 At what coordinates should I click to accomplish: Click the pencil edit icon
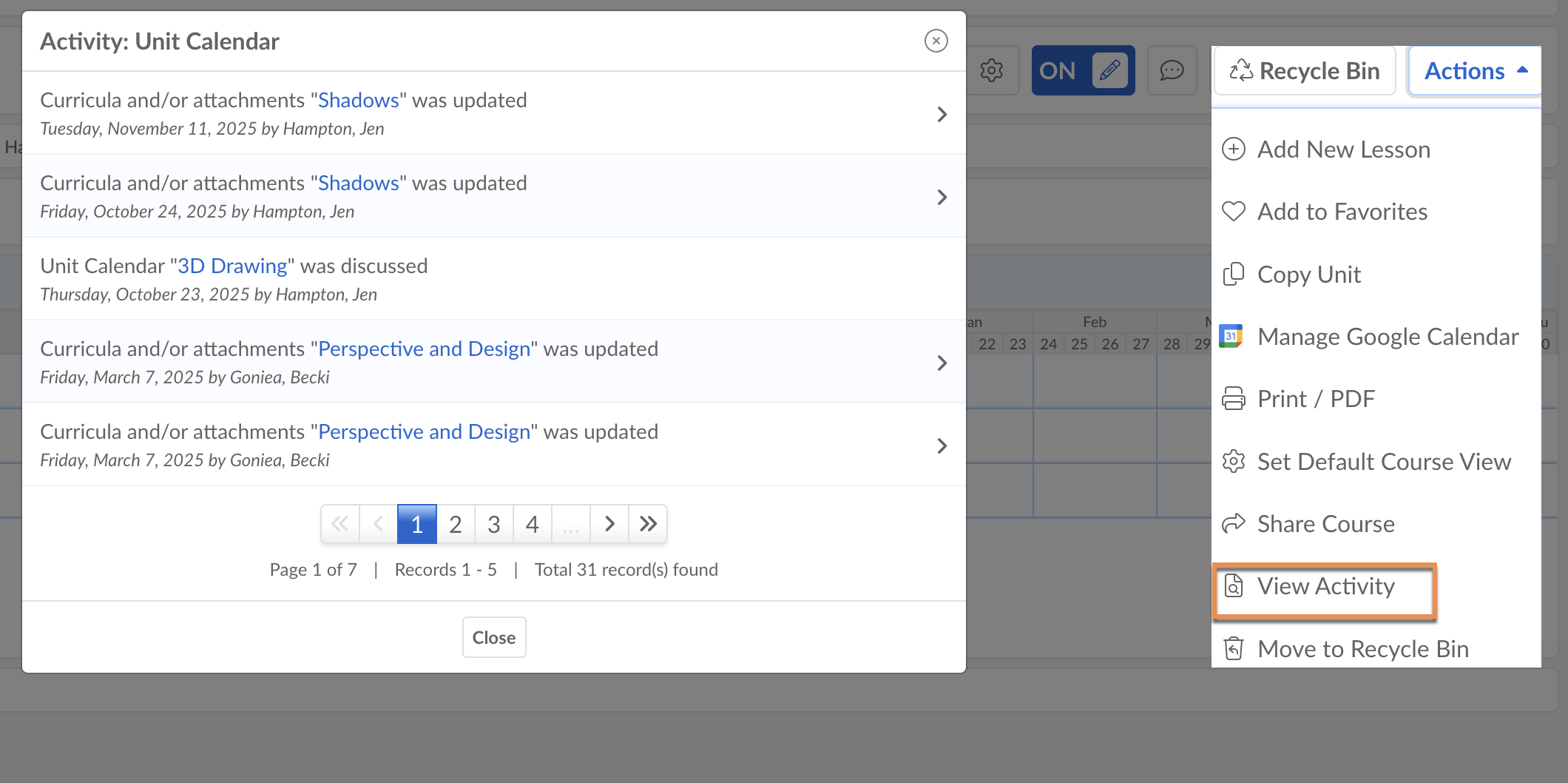coord(1109,71)
